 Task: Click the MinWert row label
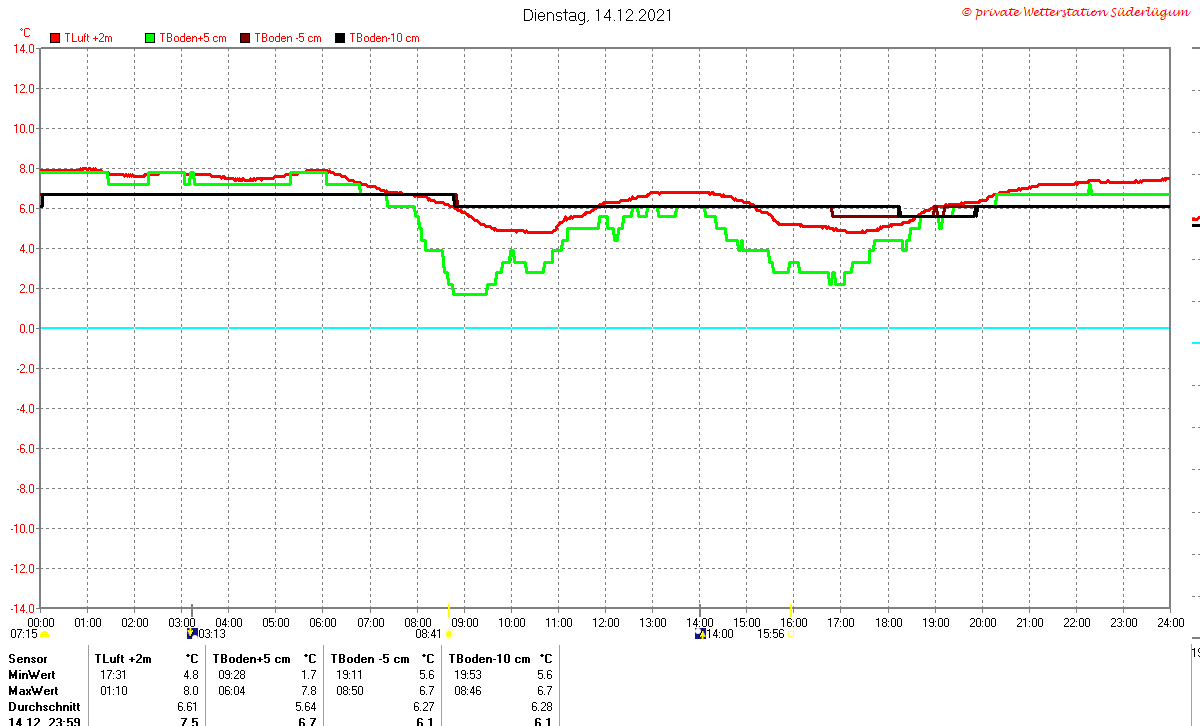click(32, 675)
